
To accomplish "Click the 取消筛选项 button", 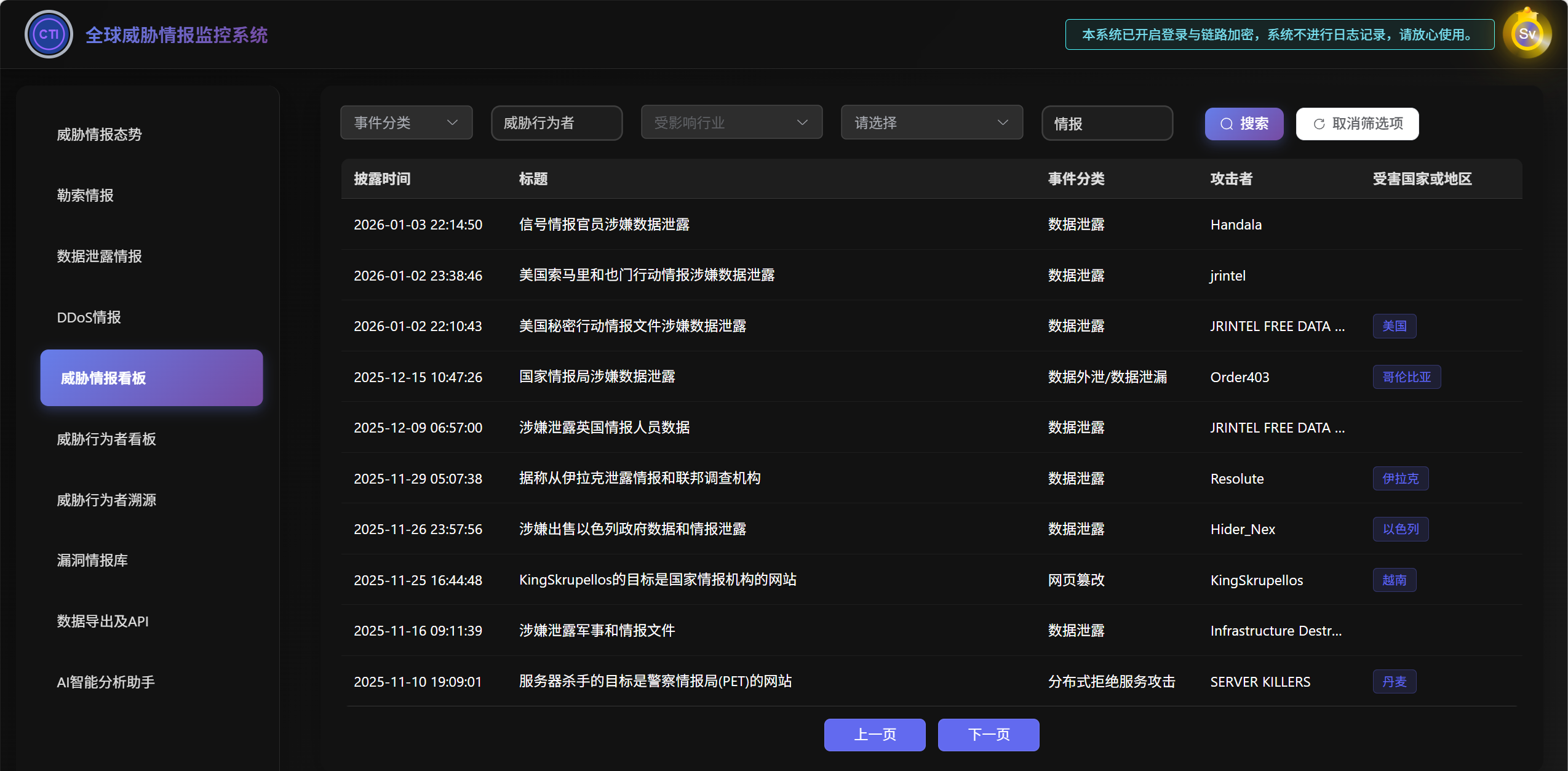I will pos(1357,124).
